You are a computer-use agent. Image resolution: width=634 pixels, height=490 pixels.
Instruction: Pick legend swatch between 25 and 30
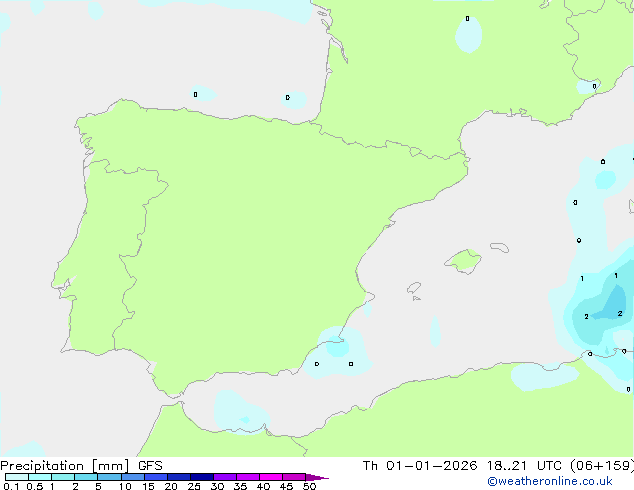(x=202, y=477)
